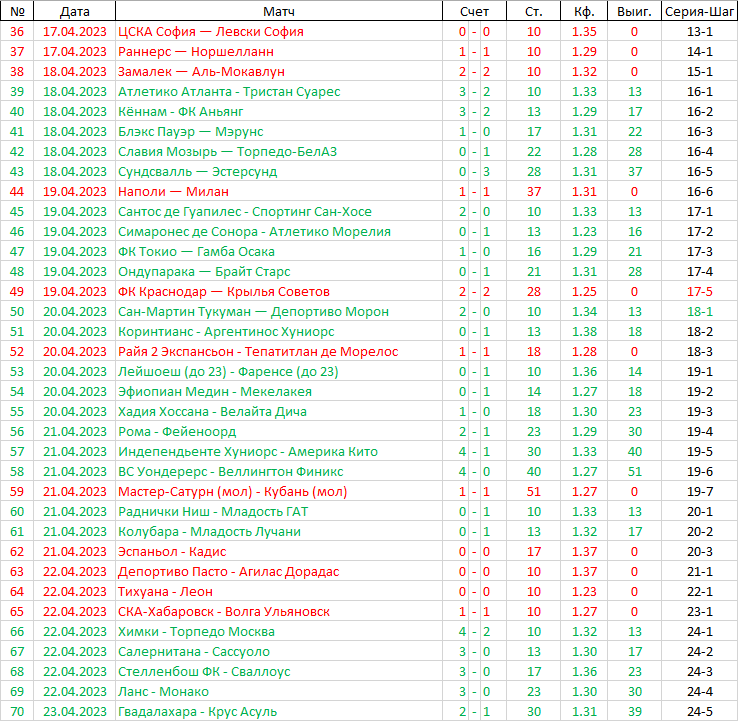
Task: Click the Ст. column header
Action: click(533, 11)
